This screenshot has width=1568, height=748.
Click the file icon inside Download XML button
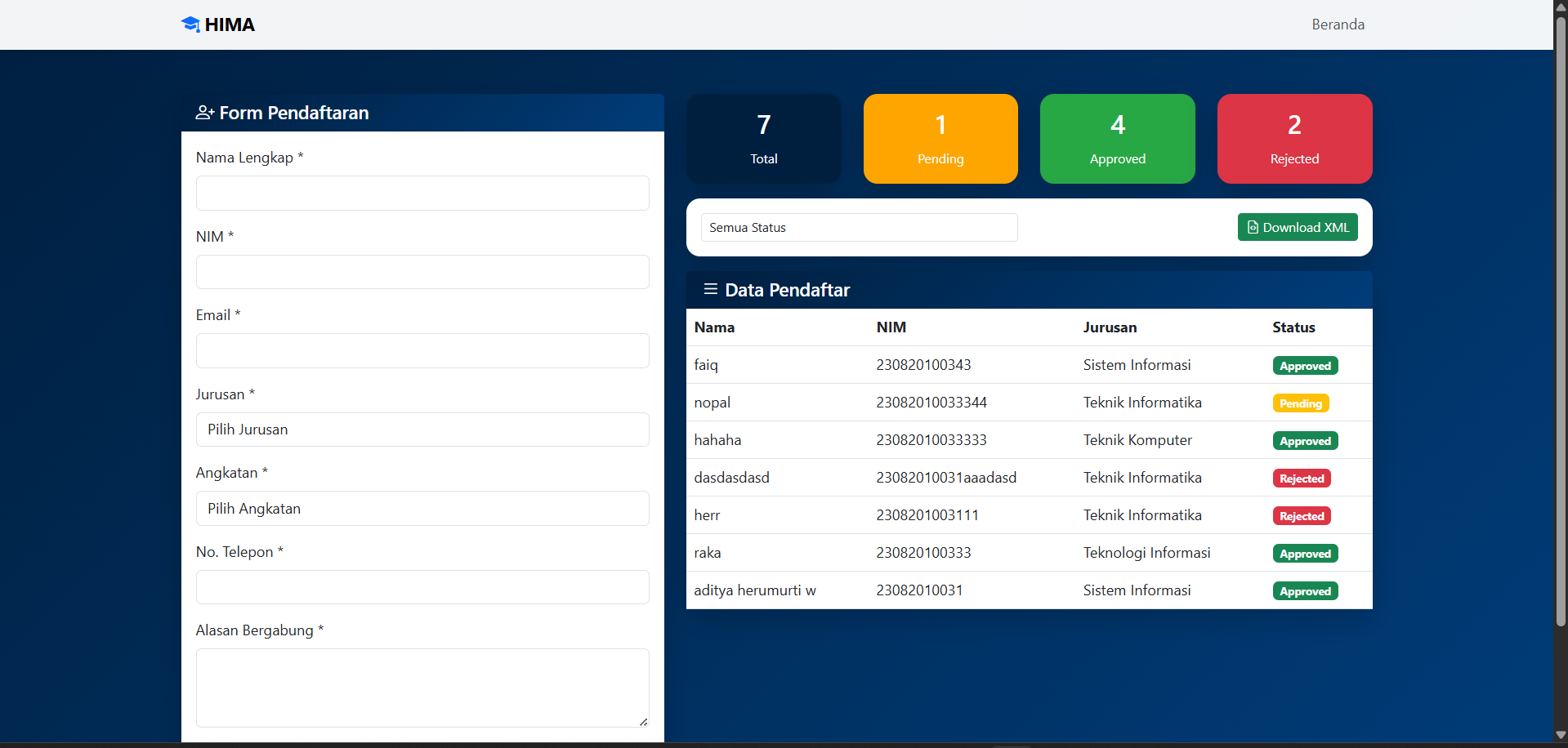coord(1252,227)
